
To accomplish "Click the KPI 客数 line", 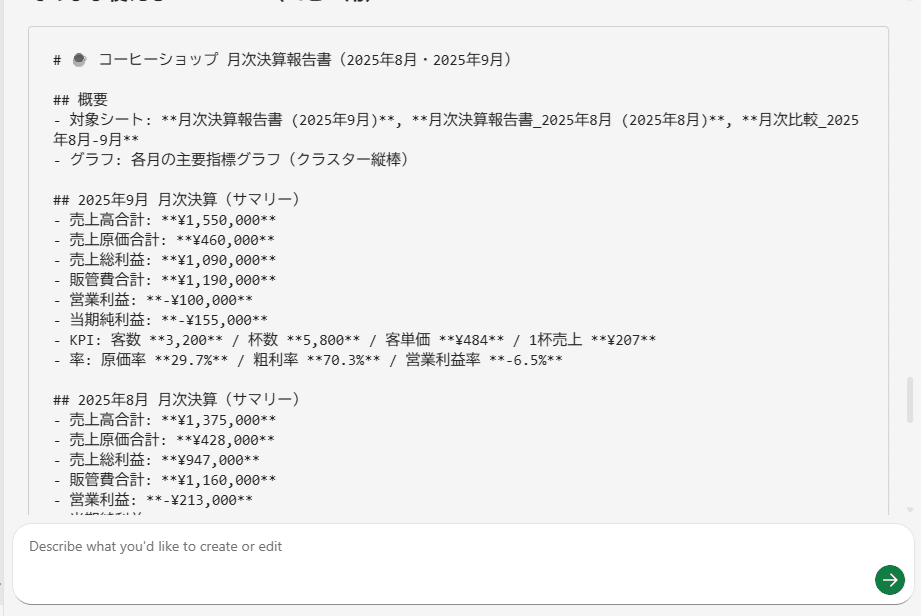I will 355,340.
